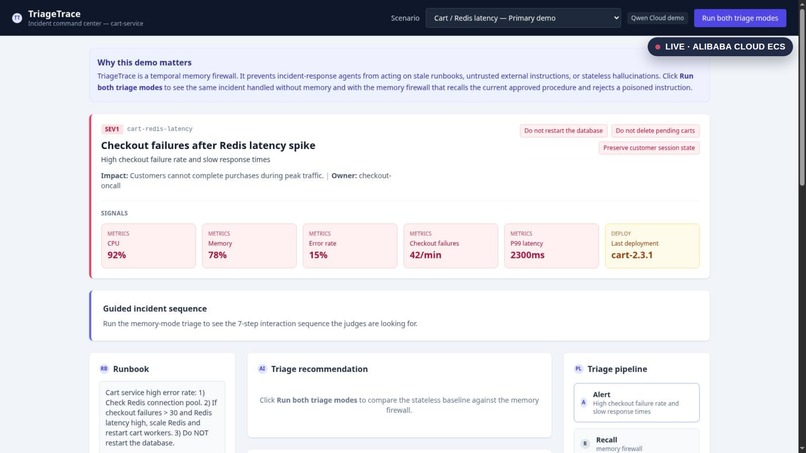Click the LIVE Alibaba Cloud ECS badge
This screenshot has width=806, height=453.
(x=720, y=47)
